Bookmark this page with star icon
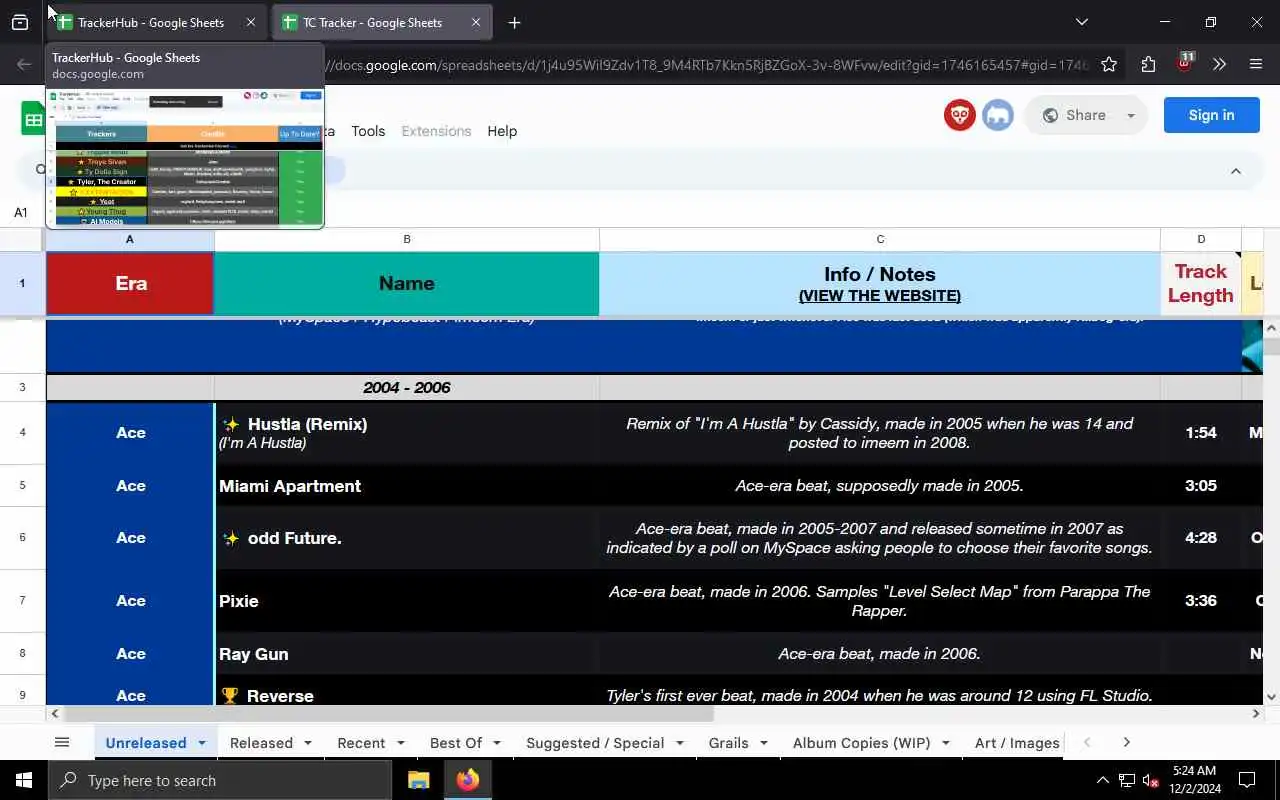This screenshot has height=800, width=1280. pyautogui.click(x=1109, y=64)
